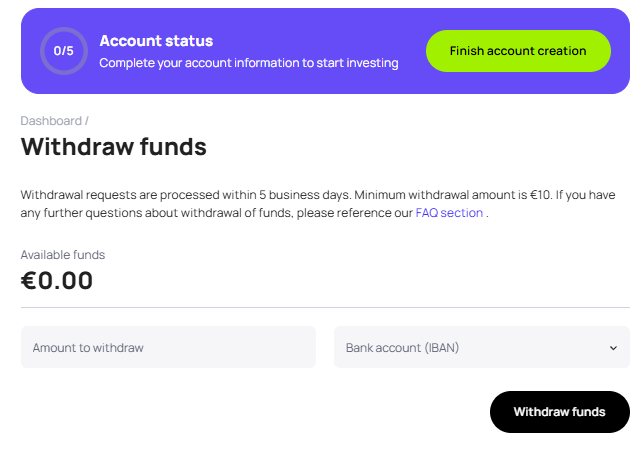Click the Withdraw funds page title

pyautogui.click(x=113, y=147)
